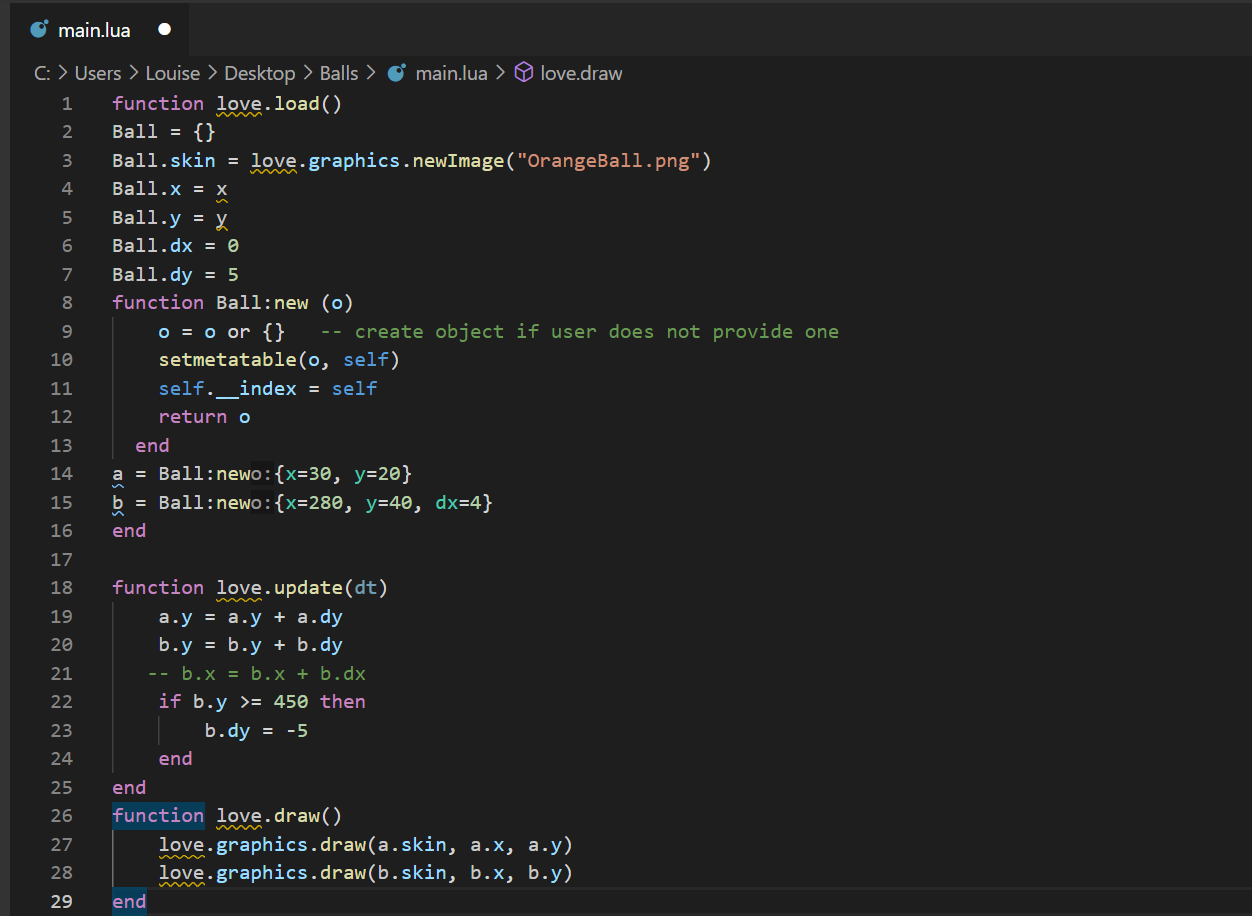Image resolution: width=1252 pixels, height=916 pixels.
Task: Open the C: breadcrumb segment
Action: [x=42, y=73]
